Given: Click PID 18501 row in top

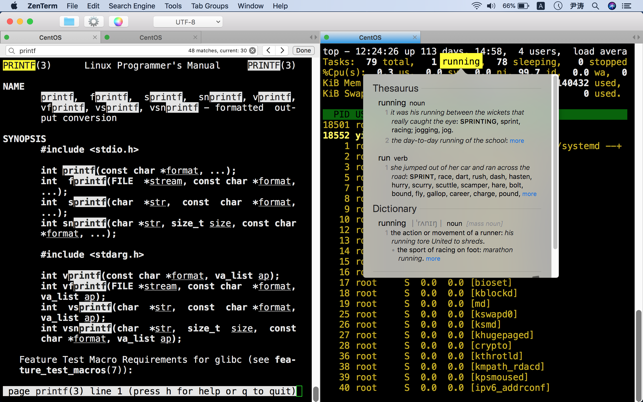Looking at the screenshot, I should [343, 125].
